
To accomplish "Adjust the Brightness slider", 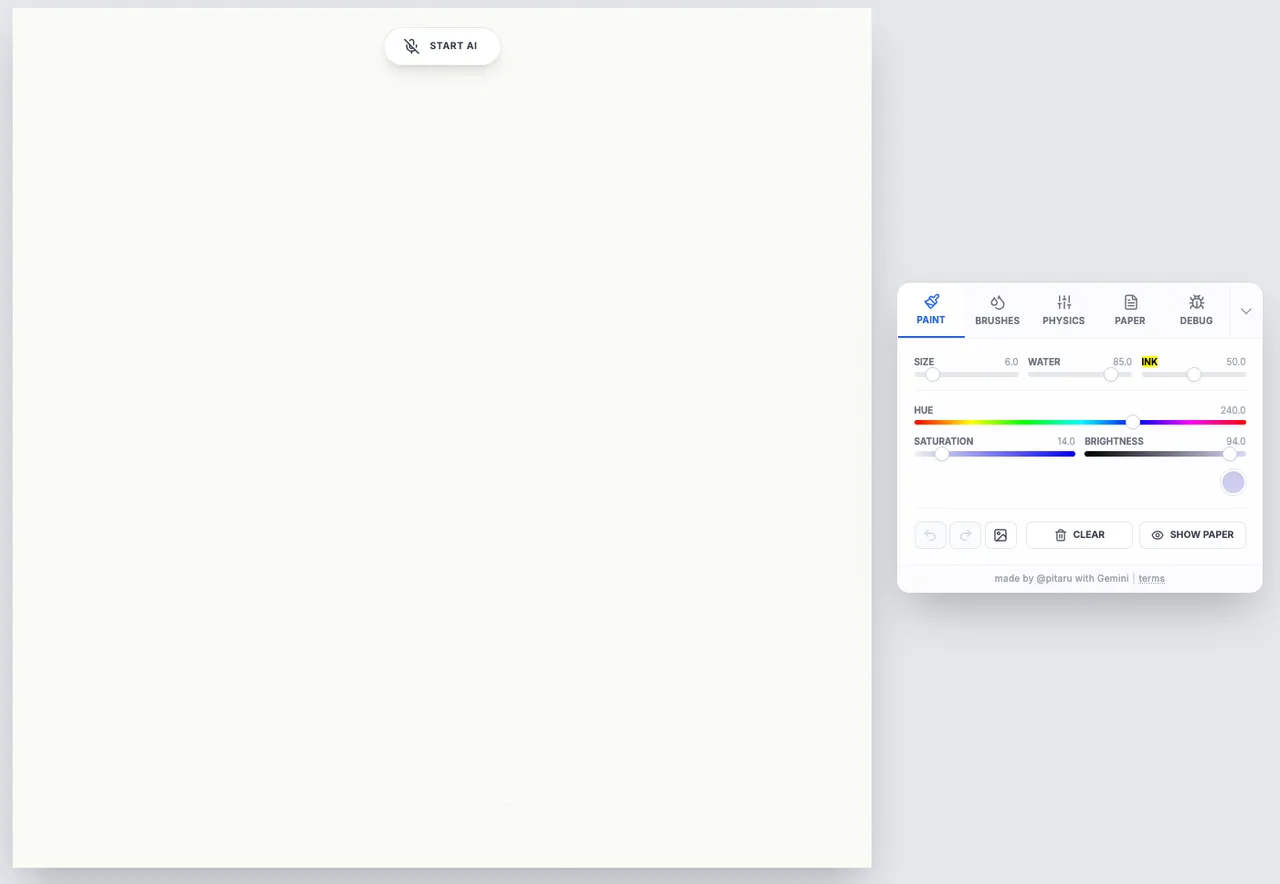I will pos(1165,454).
